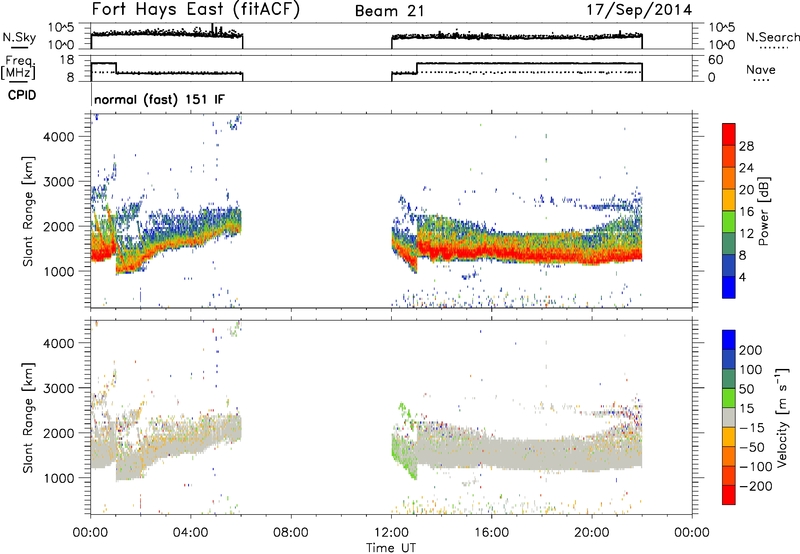Click the light green segment of Velocity colorbar
This screenshot has width=800, height=554.
pos(729,398)
